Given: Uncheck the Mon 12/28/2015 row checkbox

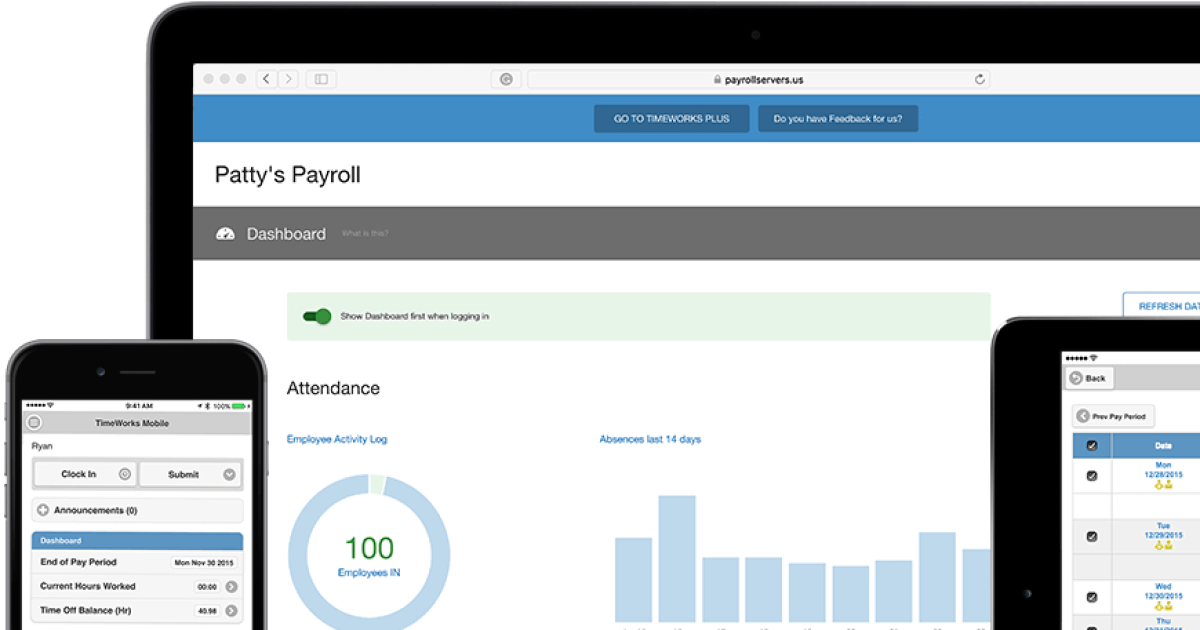Looking at the screenshot, I should 1092,476.
